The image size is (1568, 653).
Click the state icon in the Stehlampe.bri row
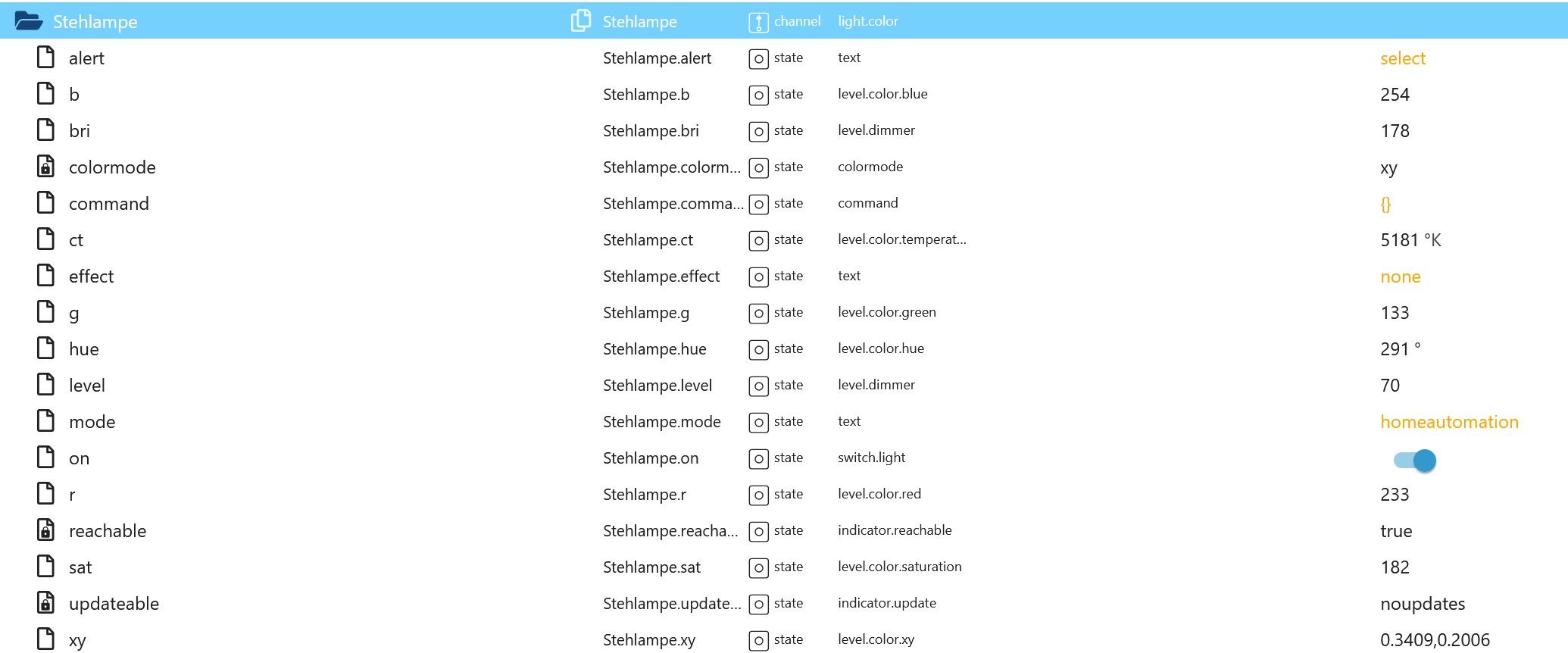point(758,131)
